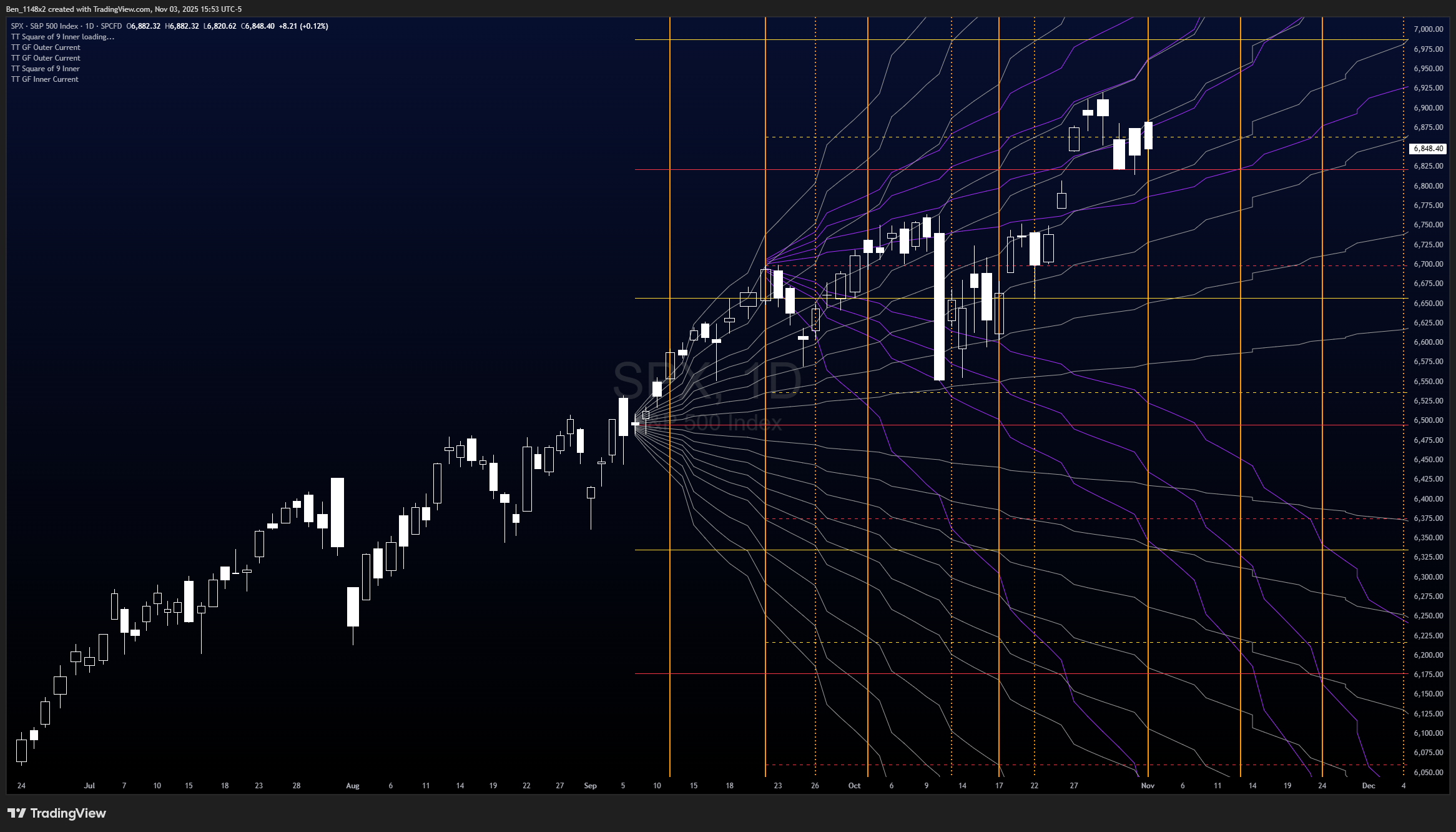Select the Nov label on time axis

[1148, 786]
